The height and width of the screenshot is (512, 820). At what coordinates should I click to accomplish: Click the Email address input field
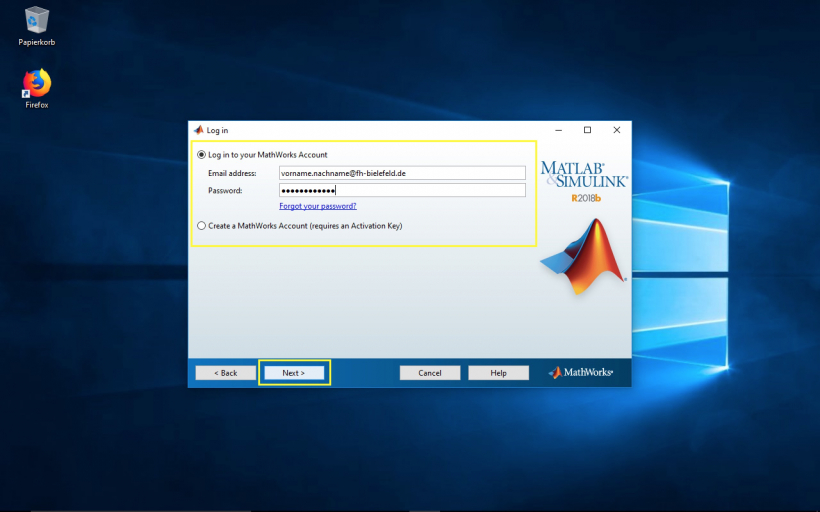click(402, 173)
